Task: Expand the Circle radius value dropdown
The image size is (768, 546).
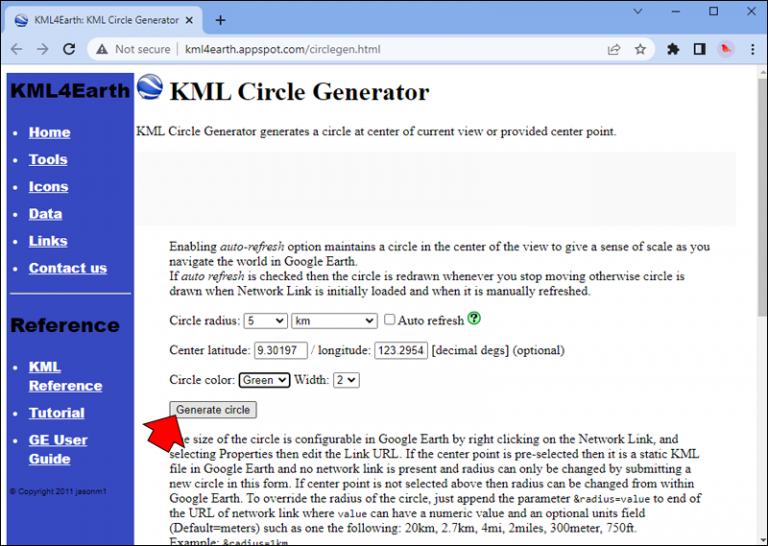Action: click(265, 321)
